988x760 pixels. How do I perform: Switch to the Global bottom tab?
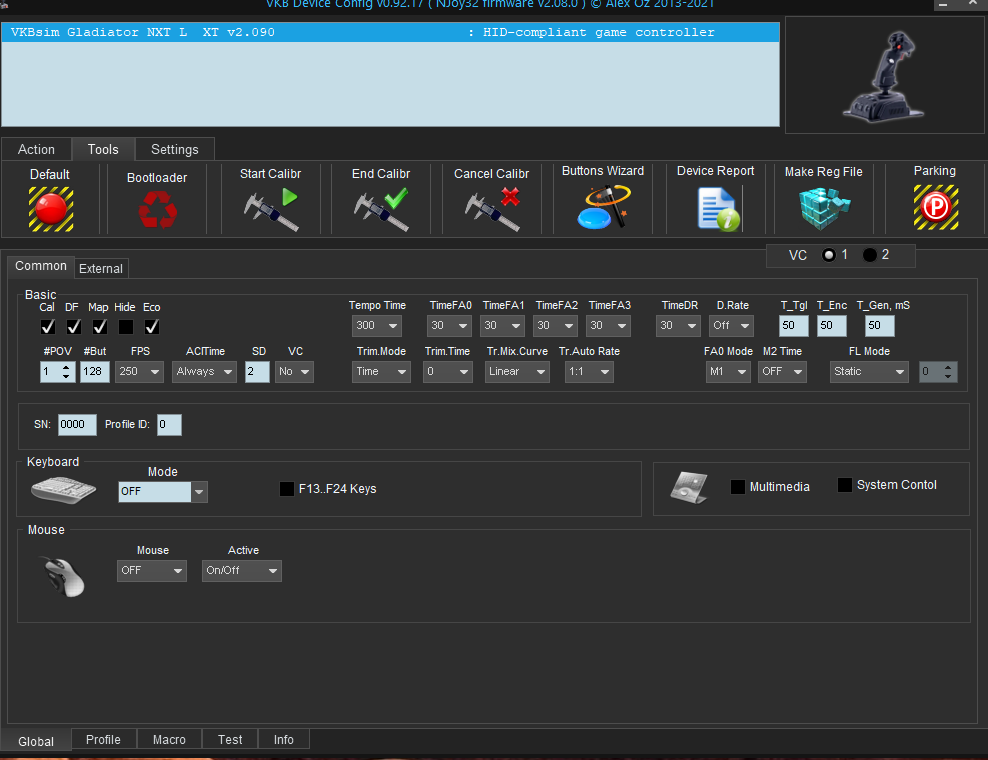[x=36, y=741]
